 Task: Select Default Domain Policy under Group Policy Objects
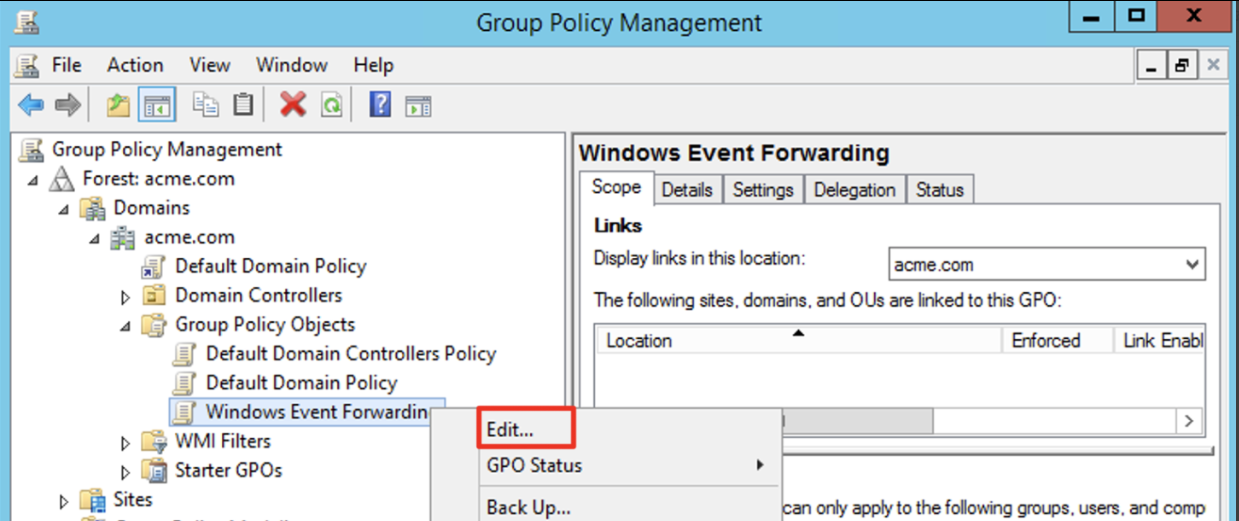click(301, 383)
